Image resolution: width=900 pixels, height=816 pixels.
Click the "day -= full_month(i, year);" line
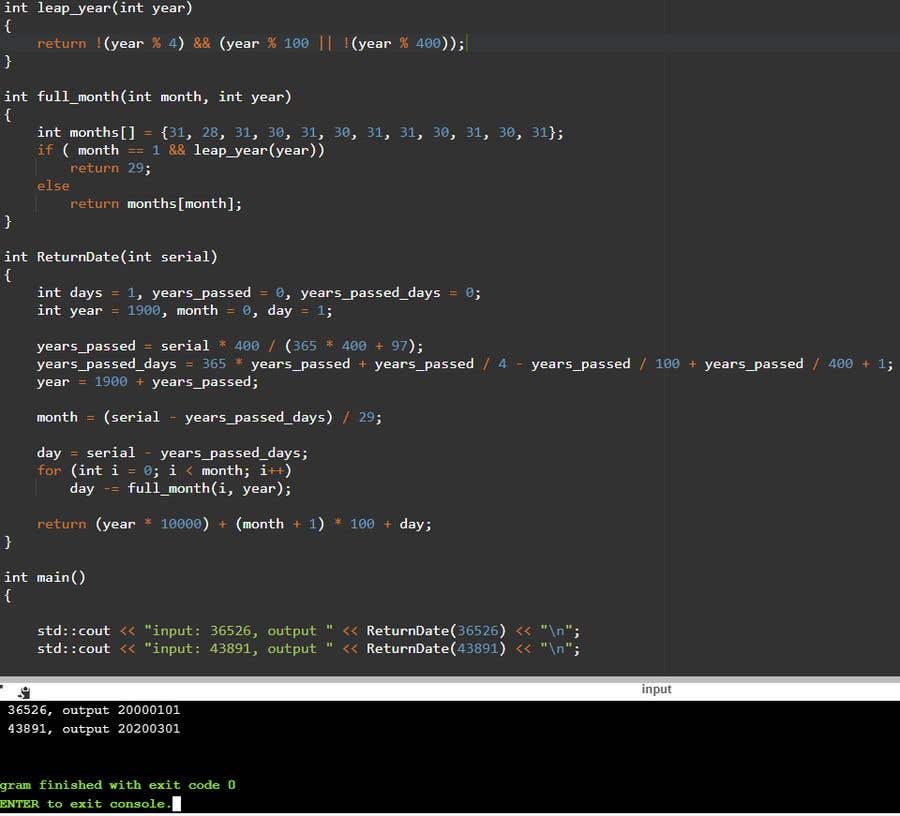tap(181, 488)
